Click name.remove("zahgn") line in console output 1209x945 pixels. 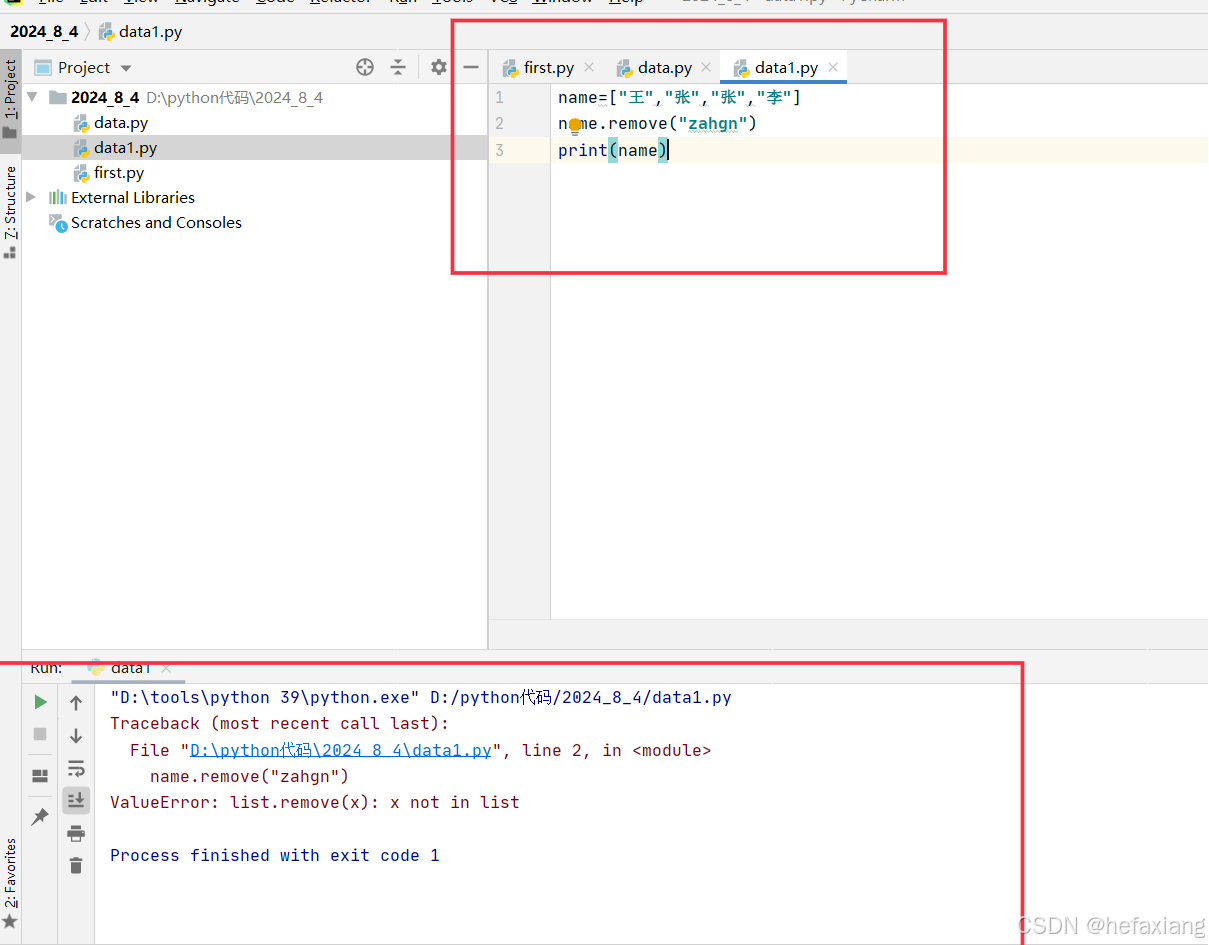click(x=249, y=776)
